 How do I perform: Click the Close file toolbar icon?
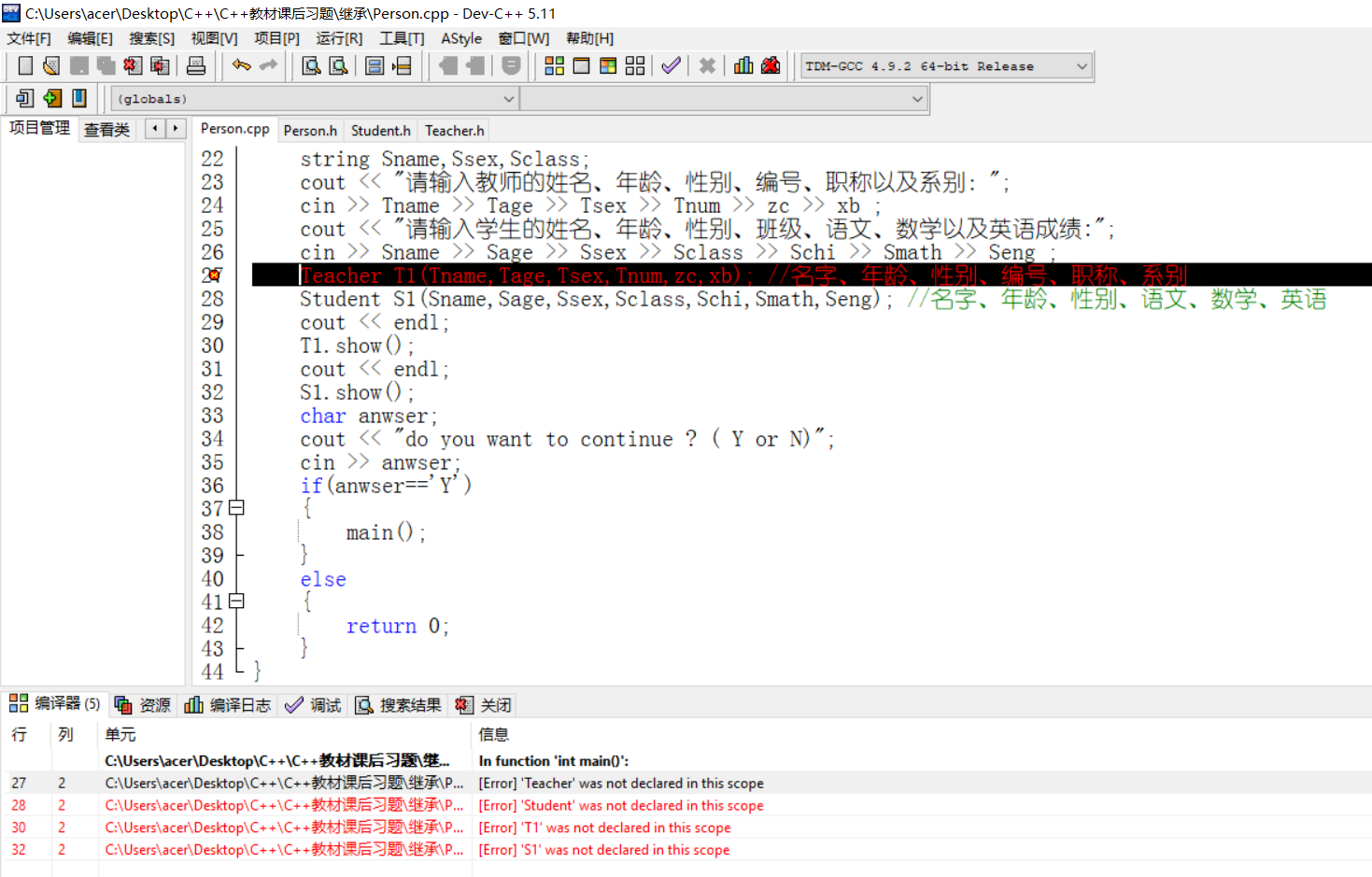133,65
